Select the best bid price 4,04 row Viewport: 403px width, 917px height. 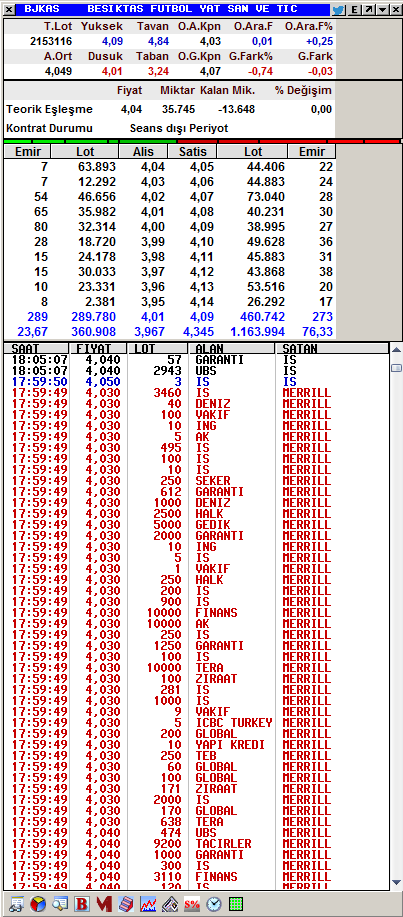click(170, 167)
